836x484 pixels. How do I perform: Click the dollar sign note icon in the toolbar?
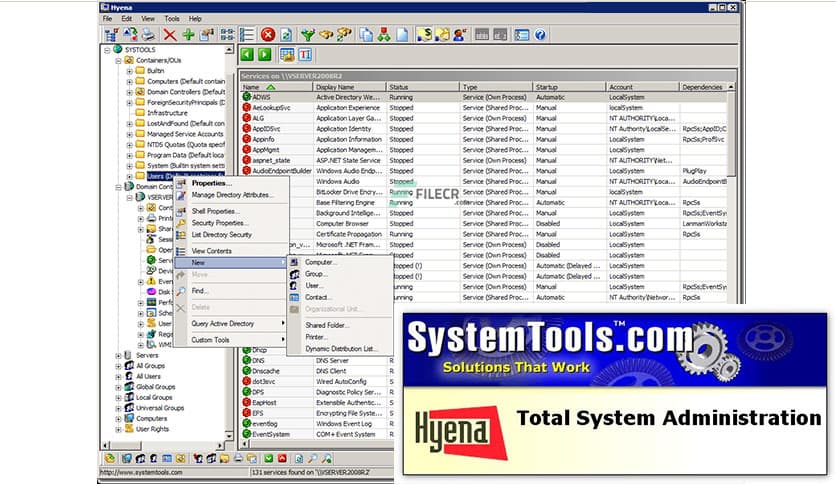(424, 35)
